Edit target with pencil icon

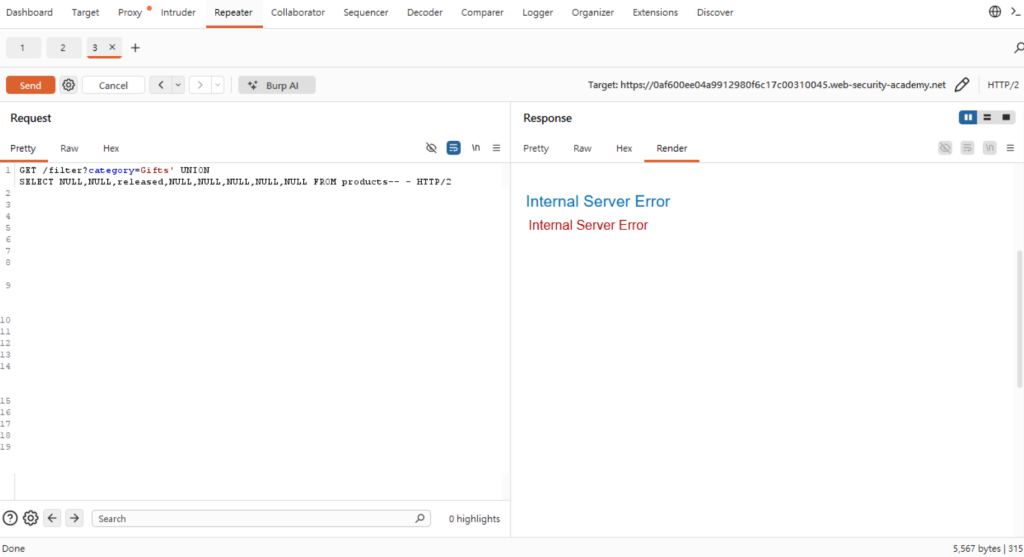(961, 85)
